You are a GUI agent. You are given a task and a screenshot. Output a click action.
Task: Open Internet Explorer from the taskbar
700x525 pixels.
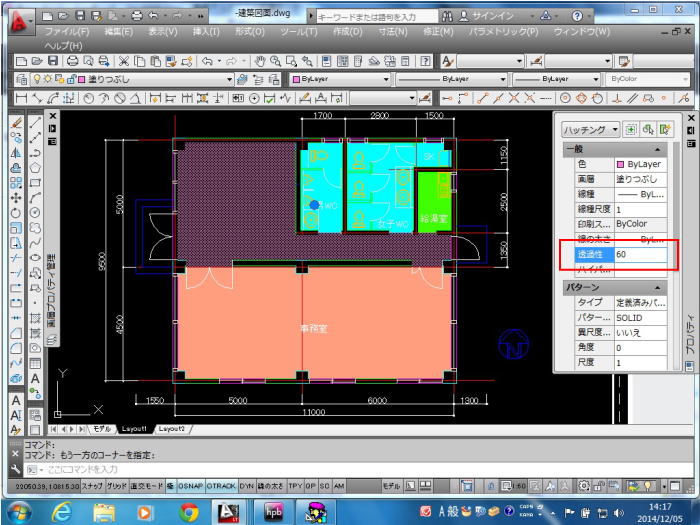coord(62,512)
